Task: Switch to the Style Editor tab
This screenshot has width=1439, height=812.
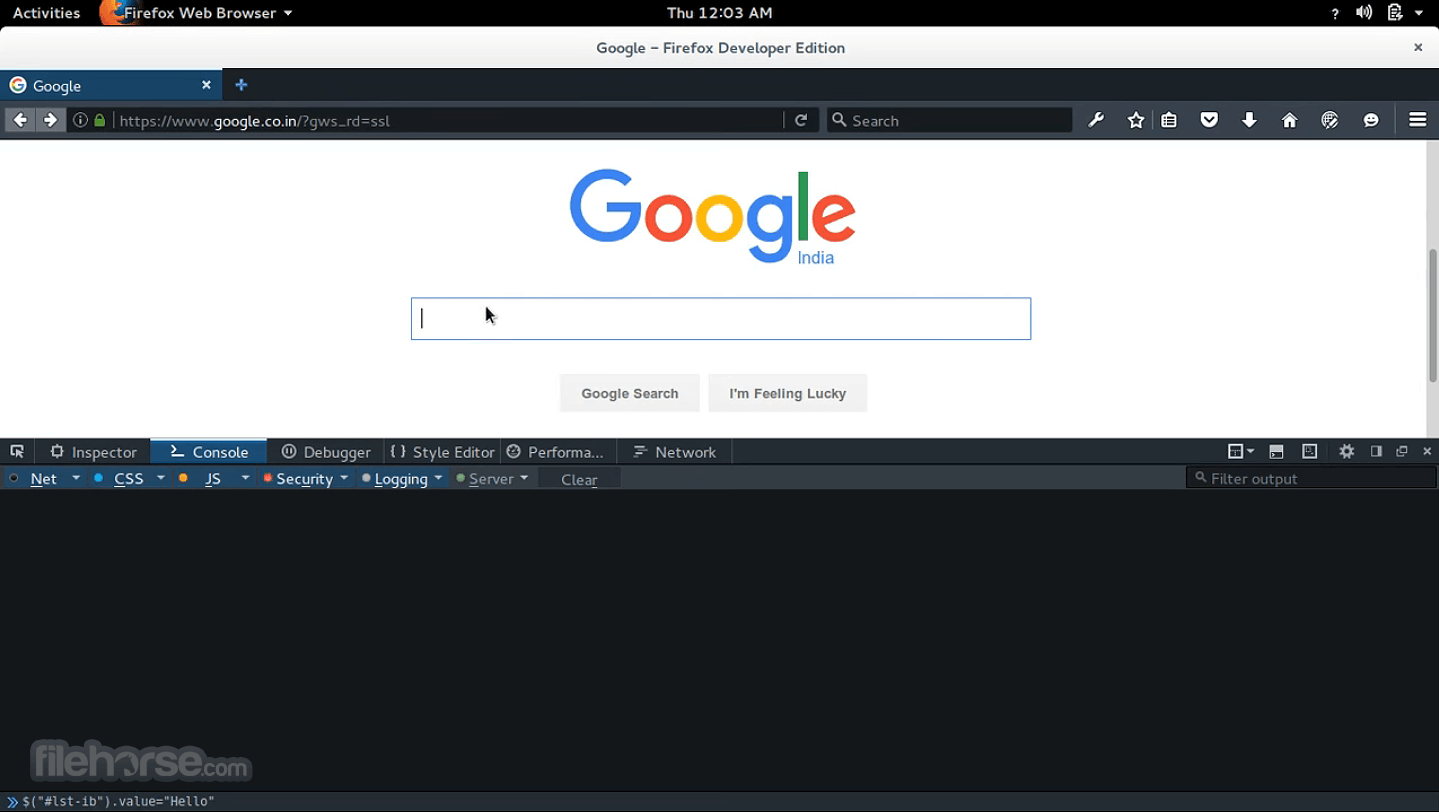Action: click(x=442, y=452)
